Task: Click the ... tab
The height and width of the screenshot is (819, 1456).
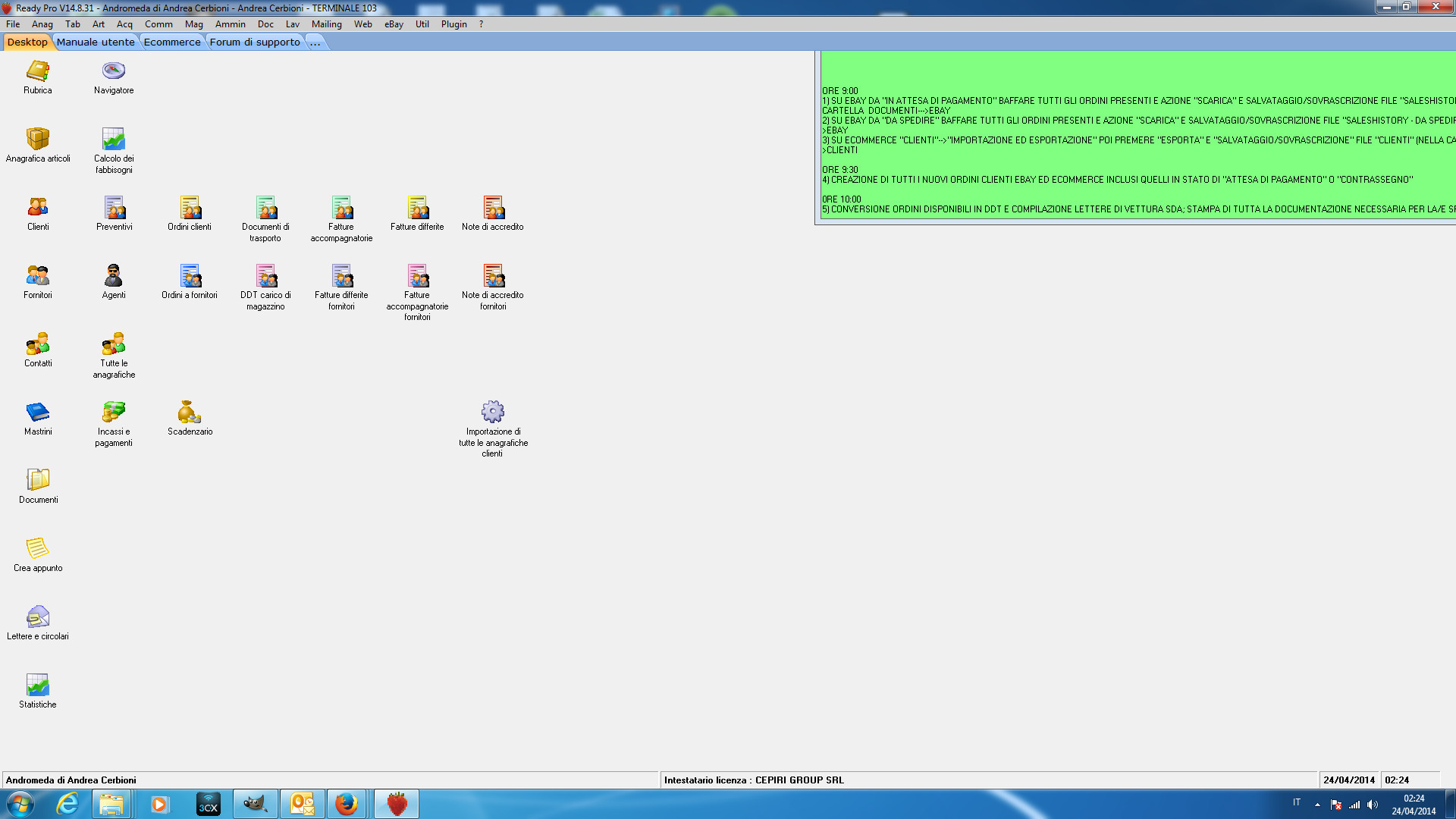Action: pos(315,42)
